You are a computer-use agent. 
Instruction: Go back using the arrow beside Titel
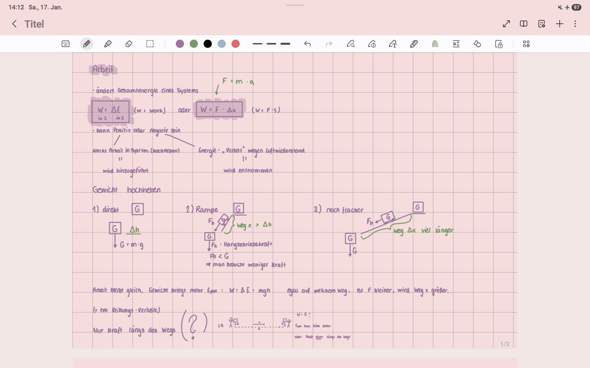point(14,24)
